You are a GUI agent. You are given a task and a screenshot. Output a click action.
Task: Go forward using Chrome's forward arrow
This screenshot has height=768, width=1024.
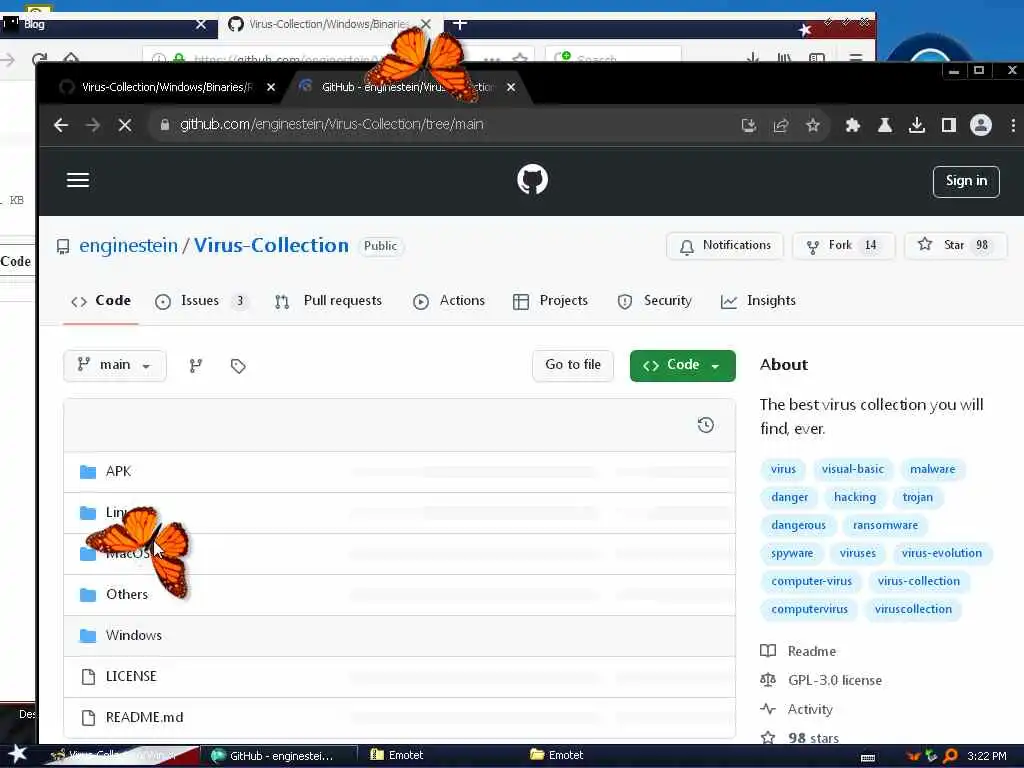[93, 125]
